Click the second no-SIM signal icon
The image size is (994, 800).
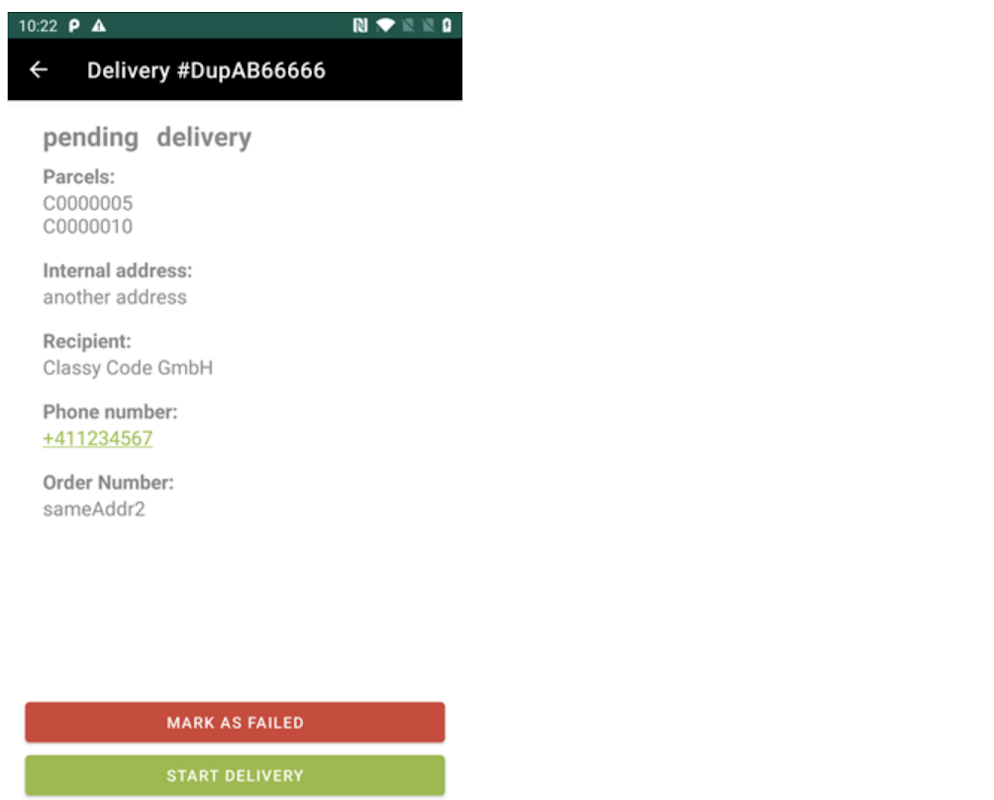[x=429, y=25]
